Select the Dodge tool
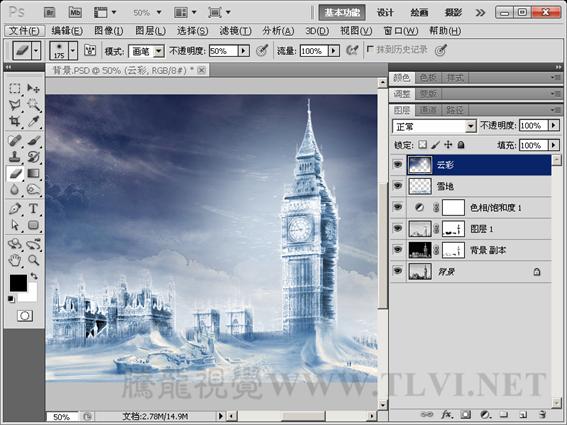The height and width of the screenshot is (425, 567). pyautogui.click(x=33, y=190)
